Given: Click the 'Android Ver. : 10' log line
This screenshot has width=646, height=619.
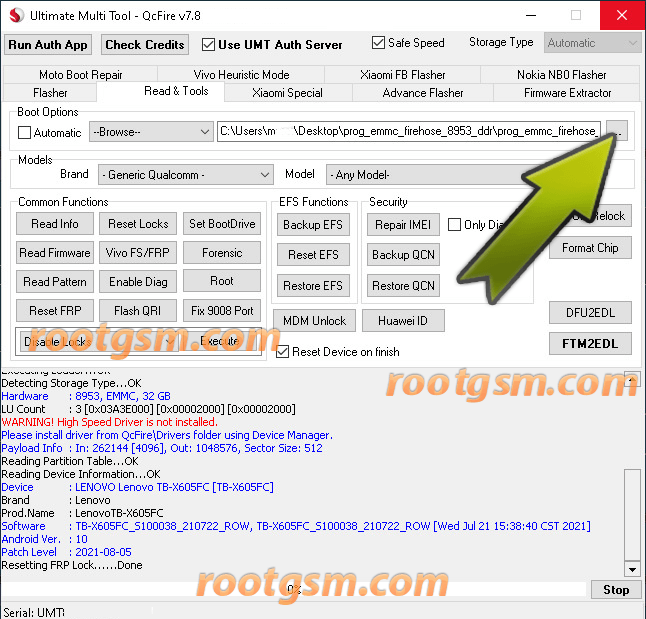Looking at the screenshot, I should pos(44,539).
